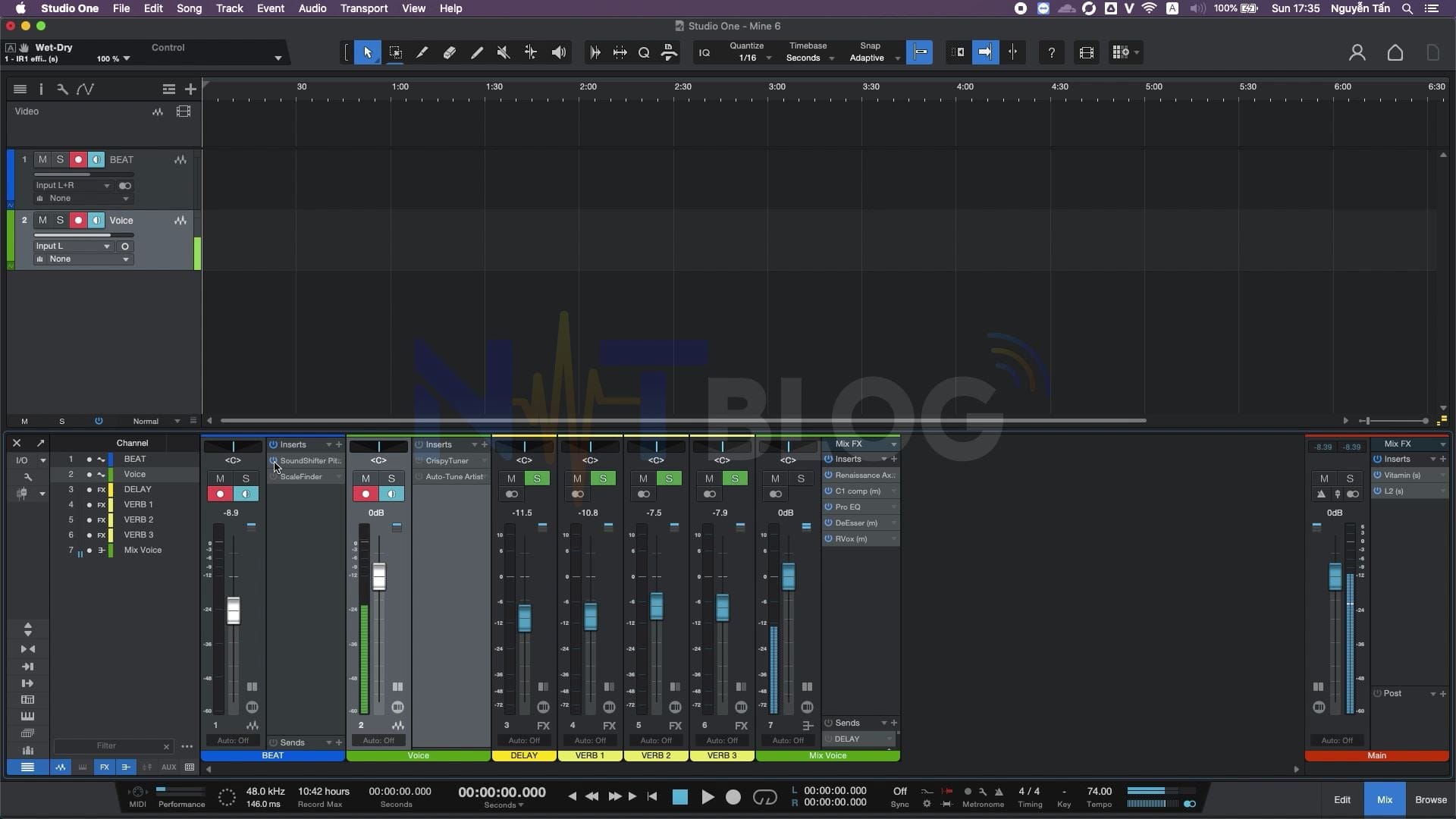Select VERB 2 in channel list

139,520
